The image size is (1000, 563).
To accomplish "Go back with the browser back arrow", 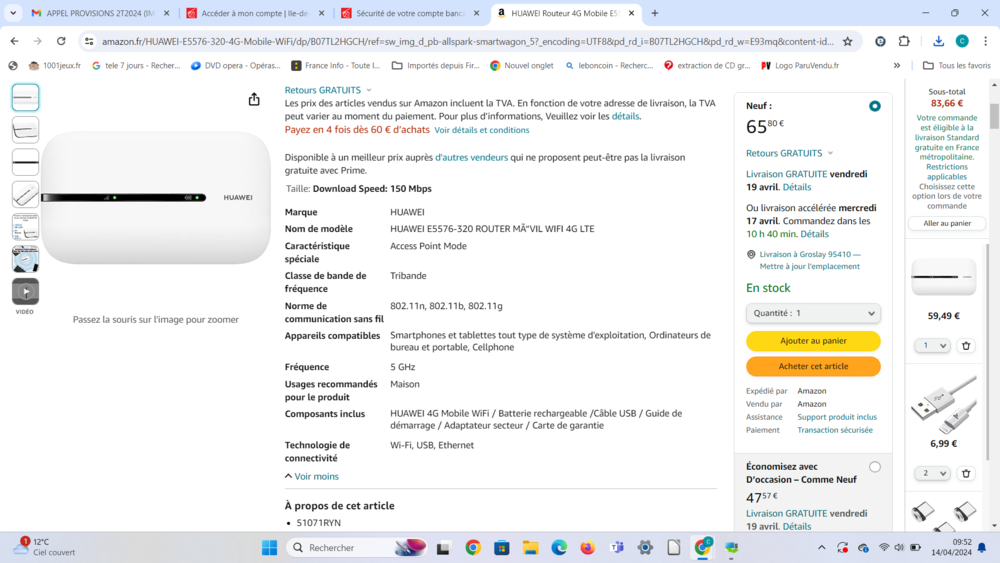I will 14,41.
